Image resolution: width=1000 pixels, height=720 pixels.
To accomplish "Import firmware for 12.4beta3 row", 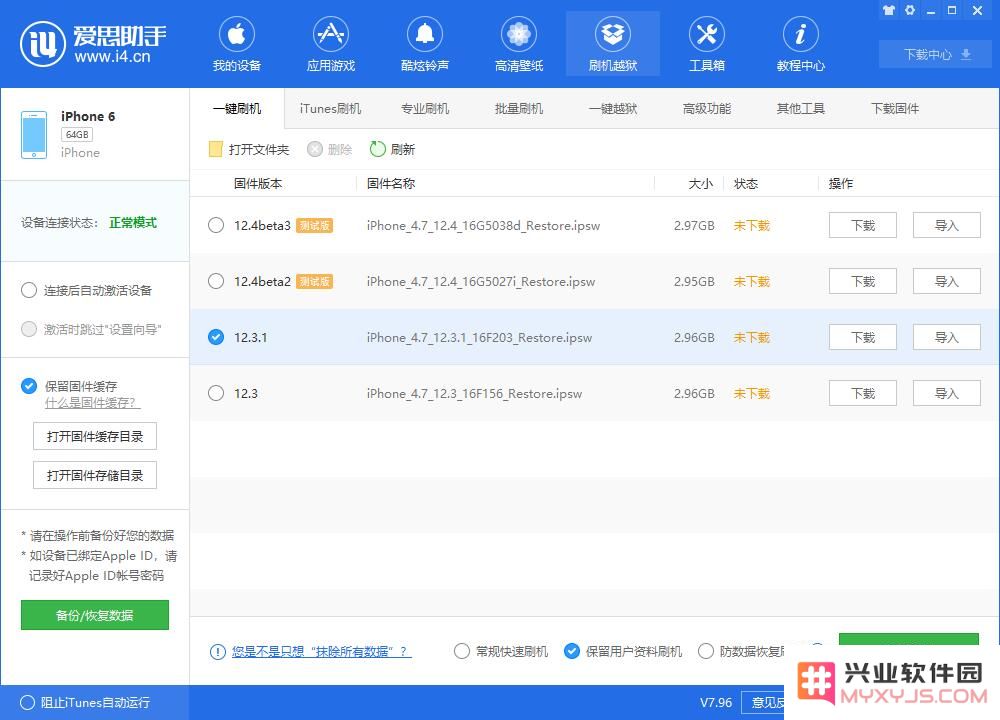I will (x=946, y=225).
